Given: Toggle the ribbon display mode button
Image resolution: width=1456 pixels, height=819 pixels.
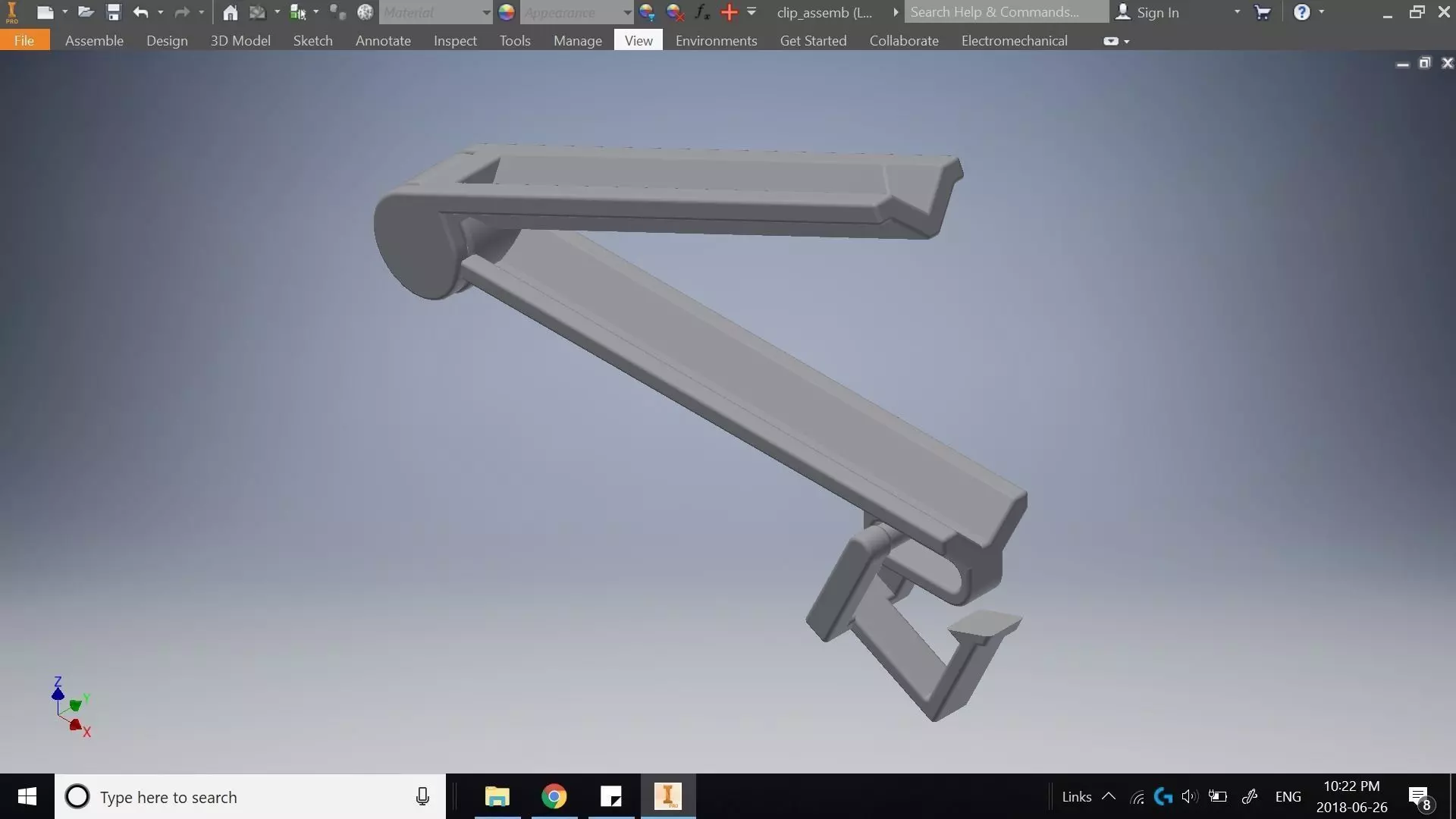Looking at the screenshot, I should 1111,41.
